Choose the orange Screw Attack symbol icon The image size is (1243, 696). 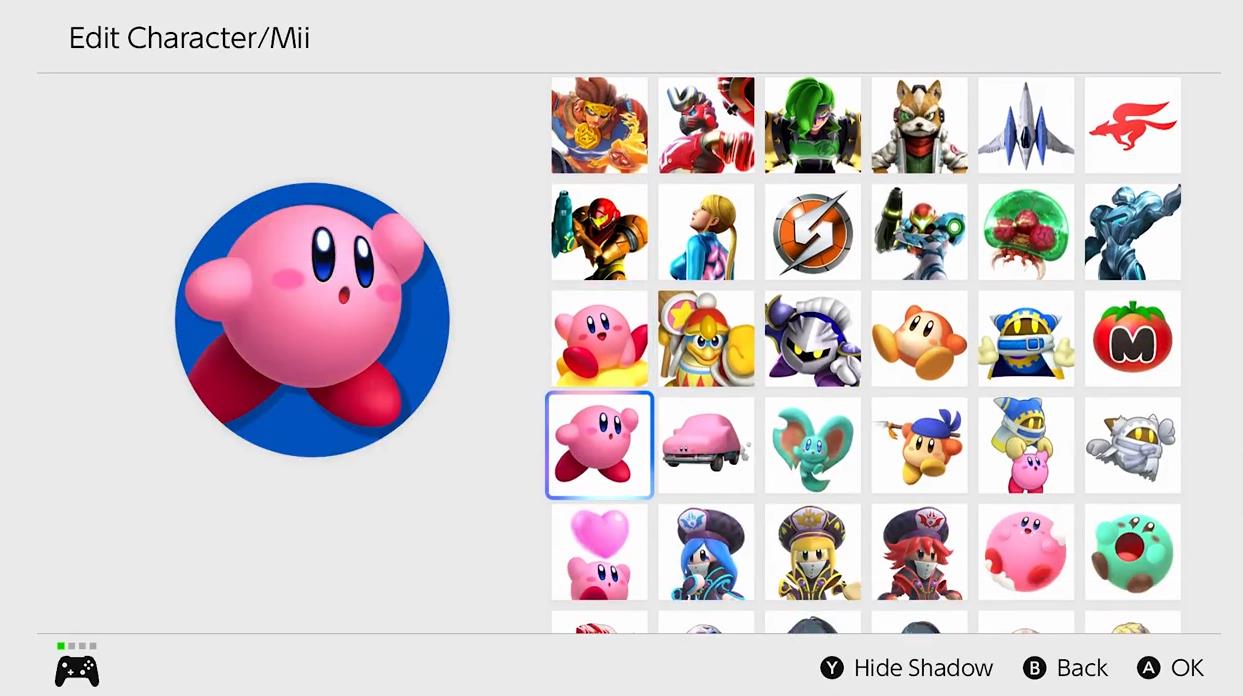point(813,232)
